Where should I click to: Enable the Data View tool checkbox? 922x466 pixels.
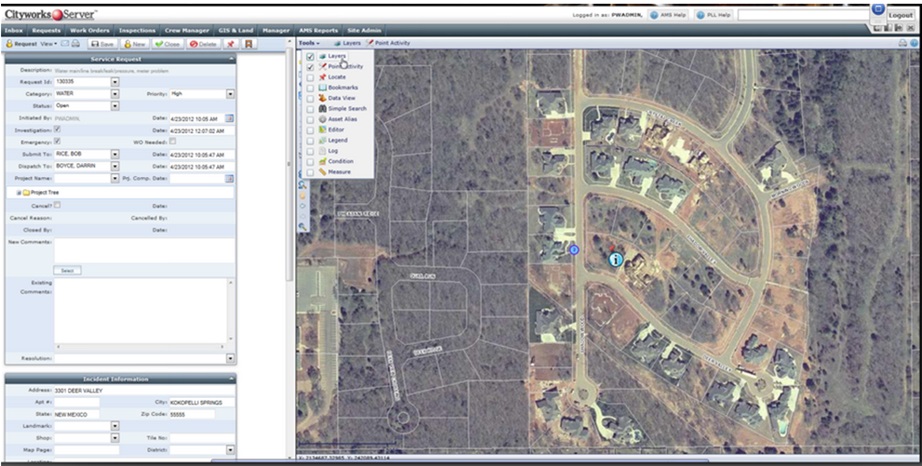pos(310,99)
